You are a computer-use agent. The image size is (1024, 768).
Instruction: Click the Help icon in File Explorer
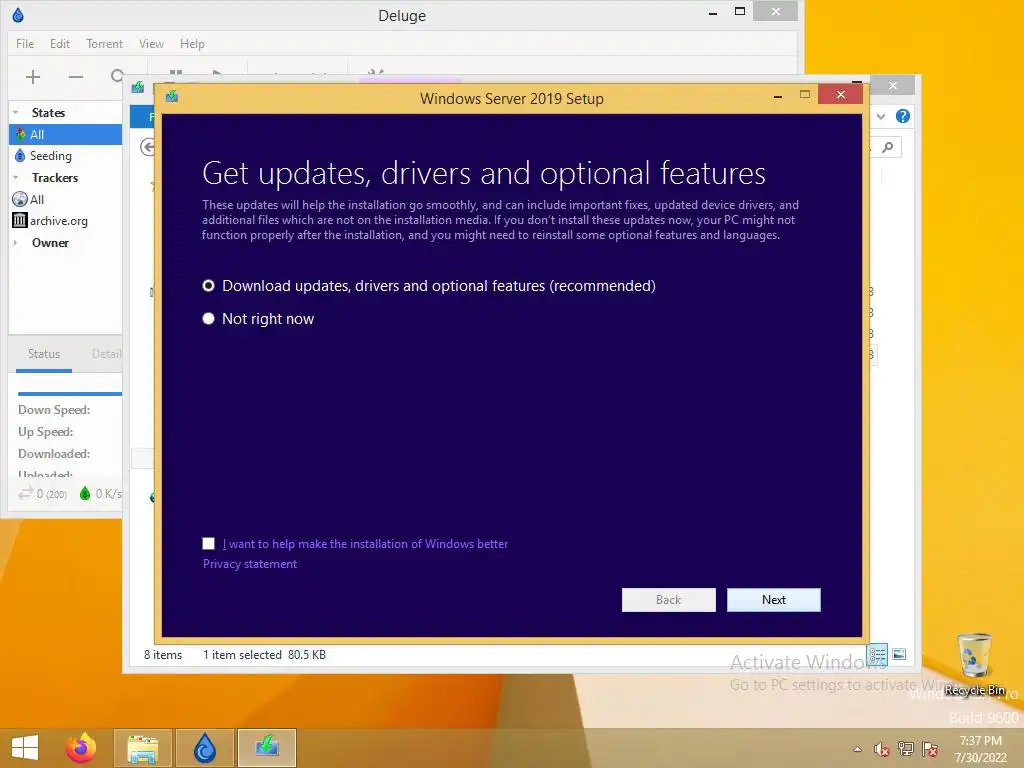(x=903, y=116)
